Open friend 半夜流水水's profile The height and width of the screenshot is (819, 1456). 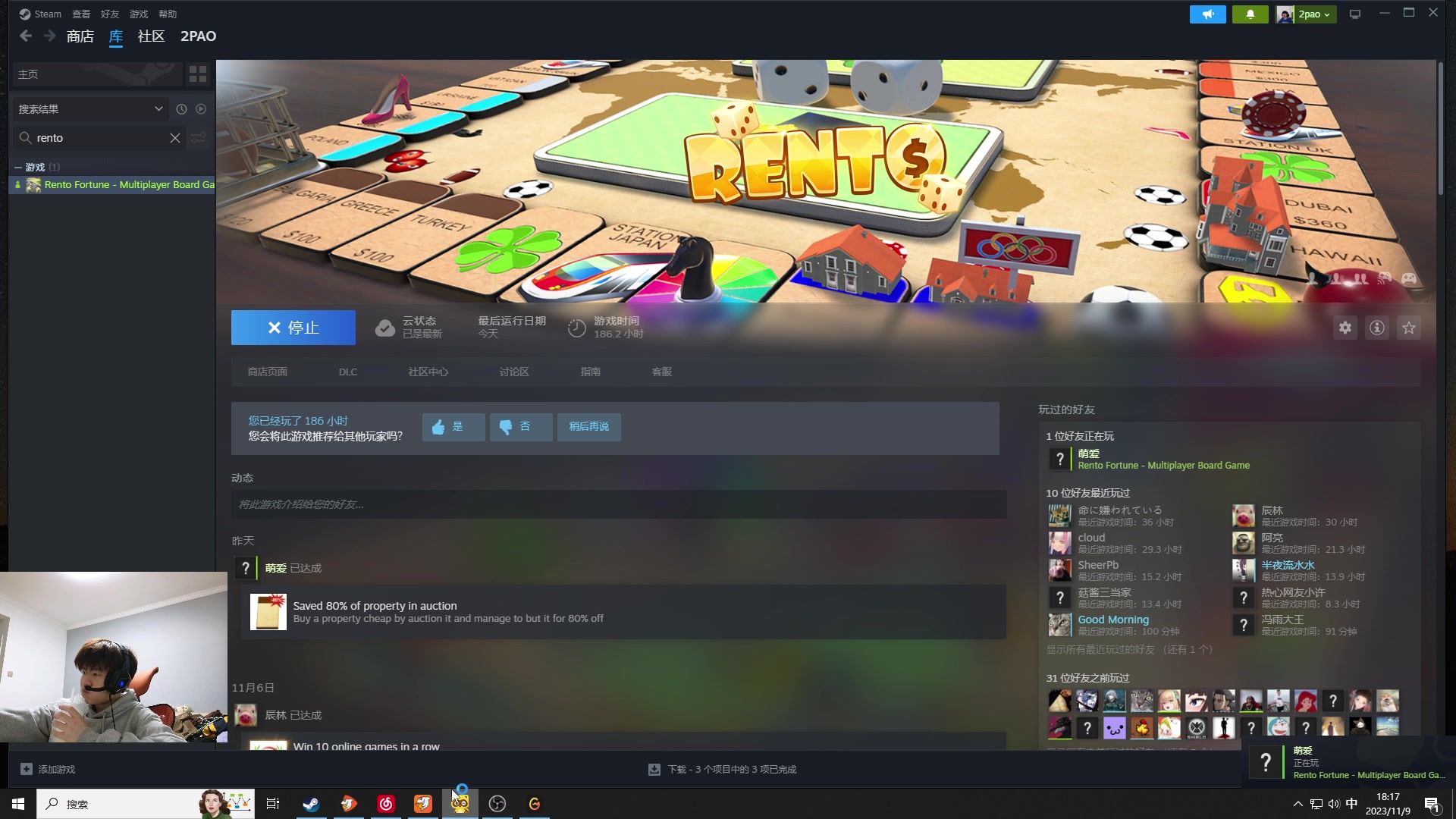coord(1288,565)
